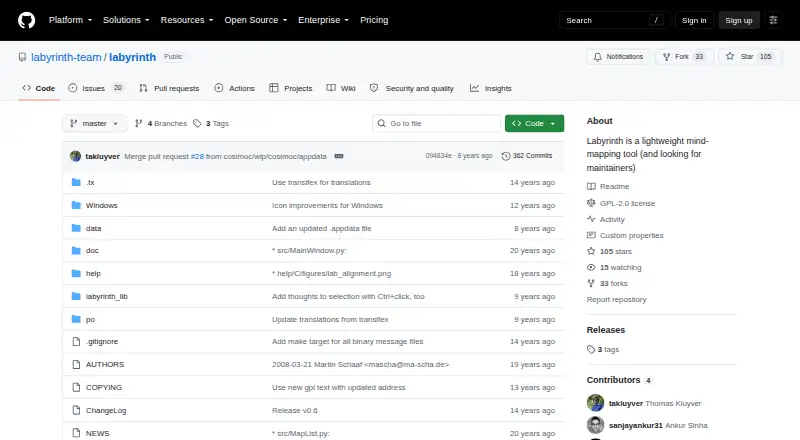Click the Sign up button
This screenshot has height=440, width=800.
[x=739, y=20]
